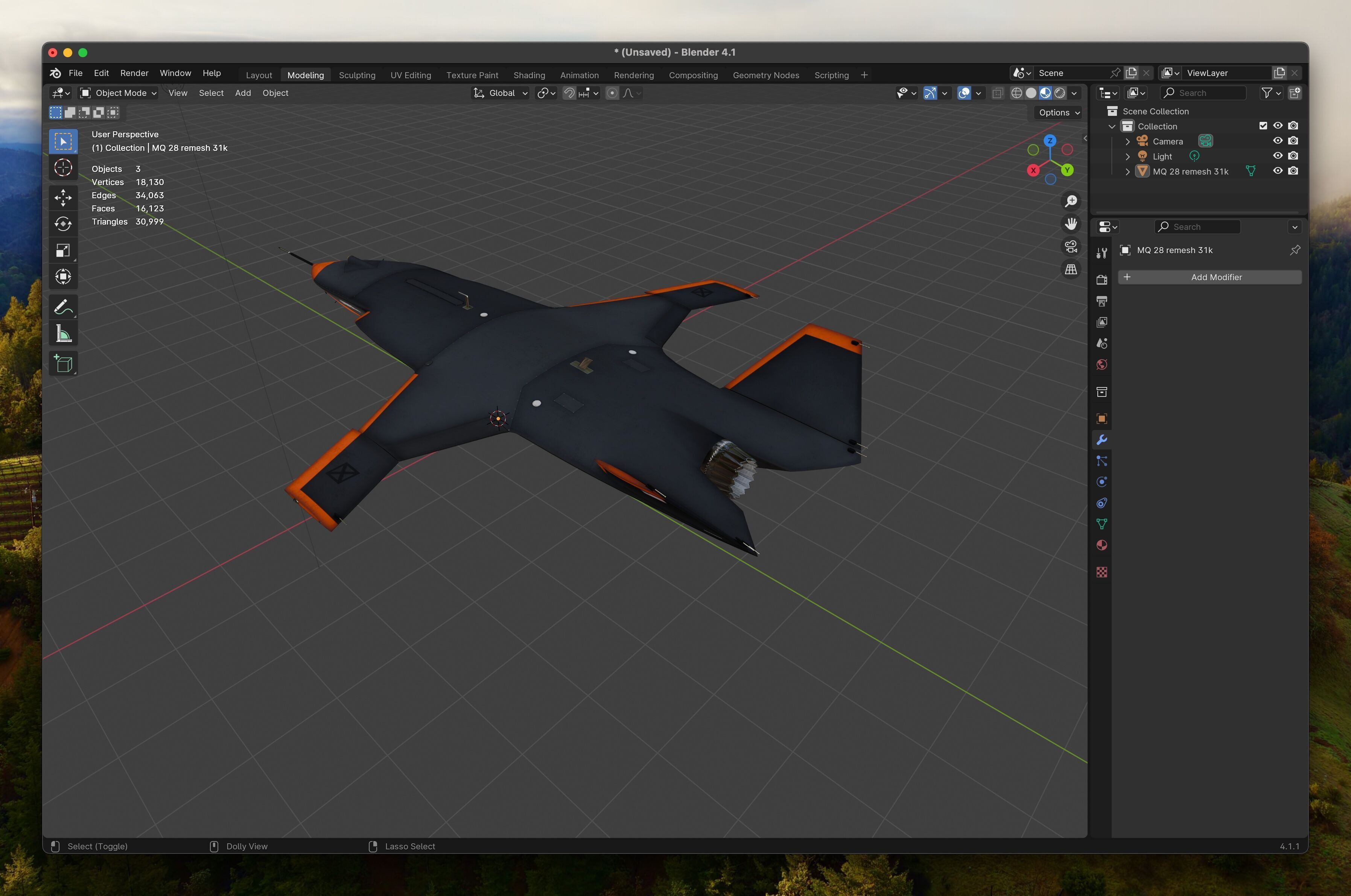Click the Add Modifier button
The height and width of the screenshot is (896, 1351).
[x=1210, y=277]
